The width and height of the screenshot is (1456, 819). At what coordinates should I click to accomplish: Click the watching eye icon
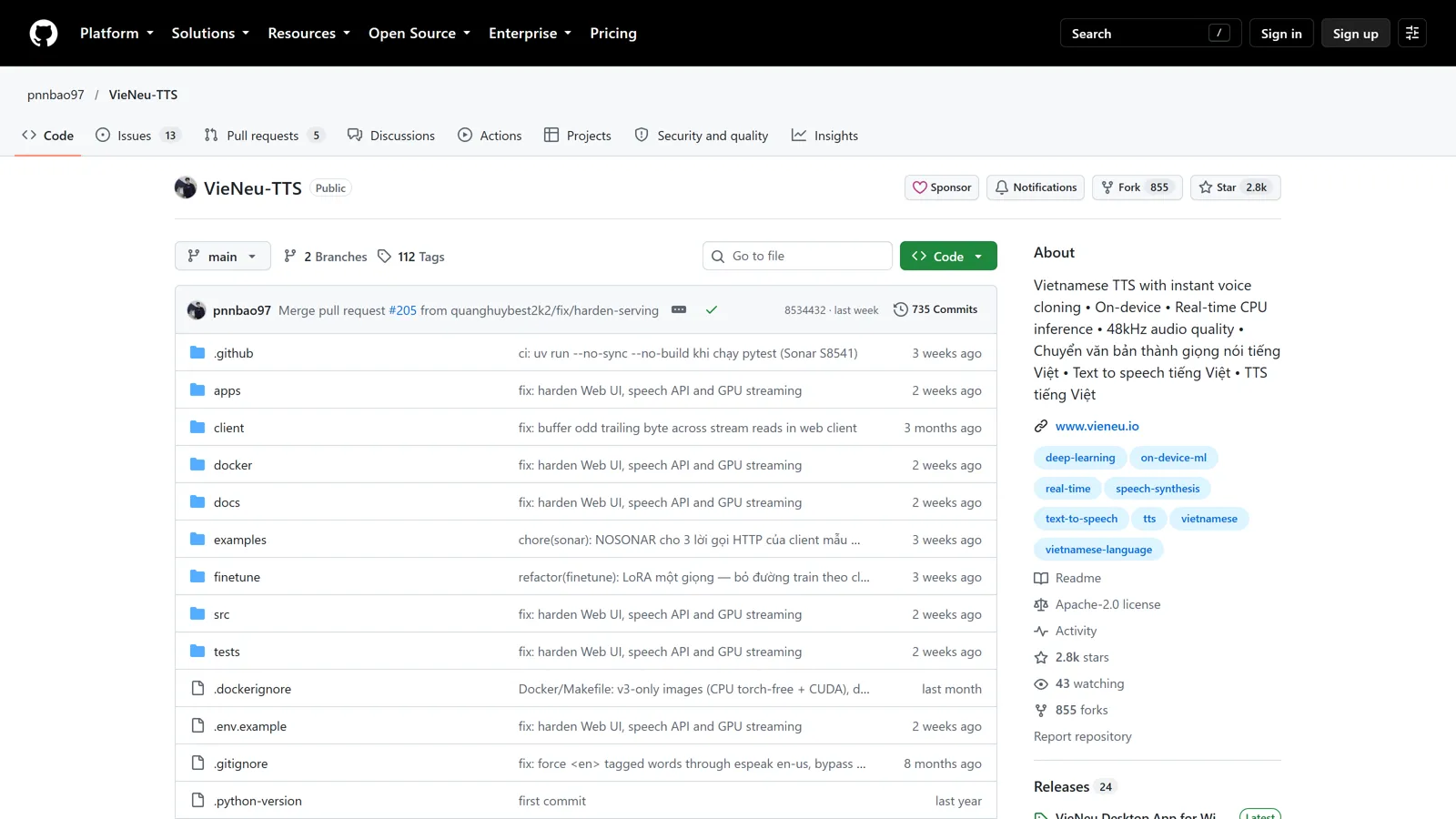(x=1041, y=683)
